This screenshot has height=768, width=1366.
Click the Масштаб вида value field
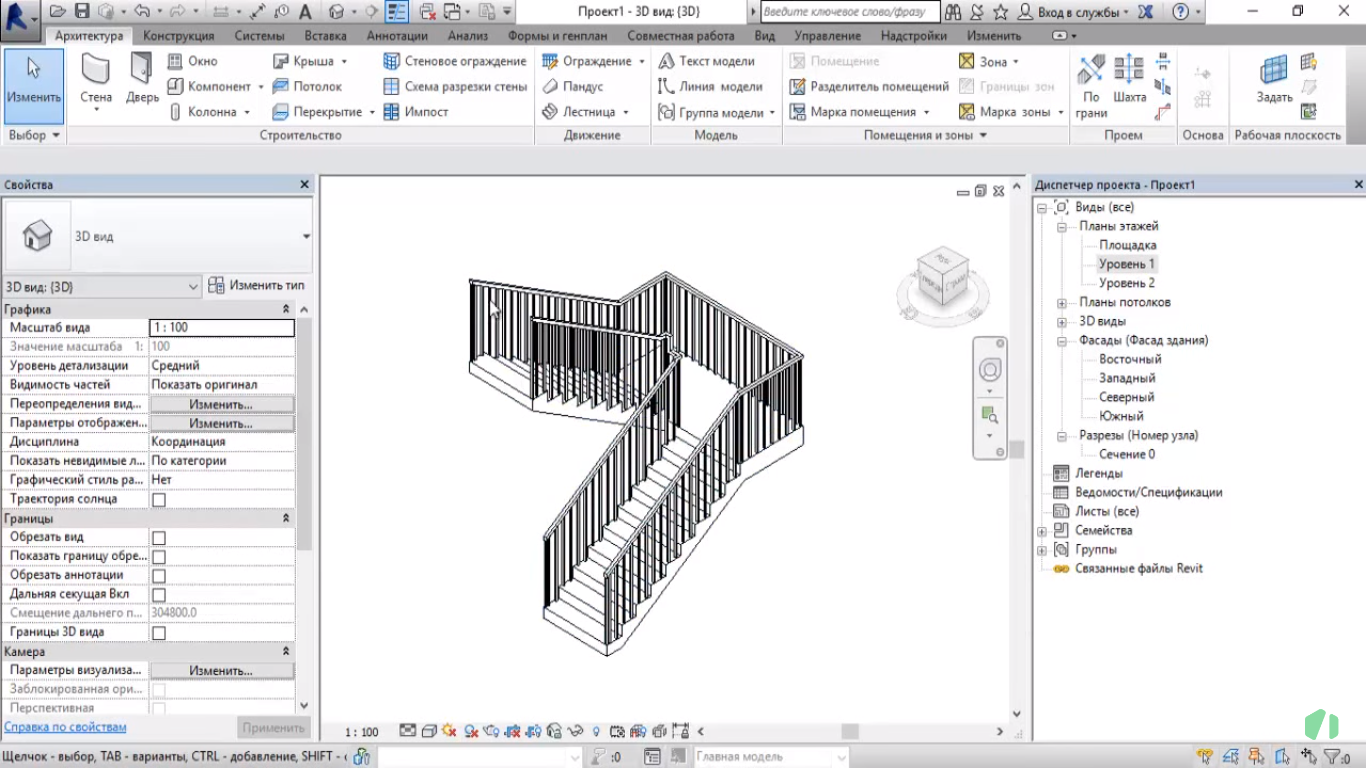[221, 328]
